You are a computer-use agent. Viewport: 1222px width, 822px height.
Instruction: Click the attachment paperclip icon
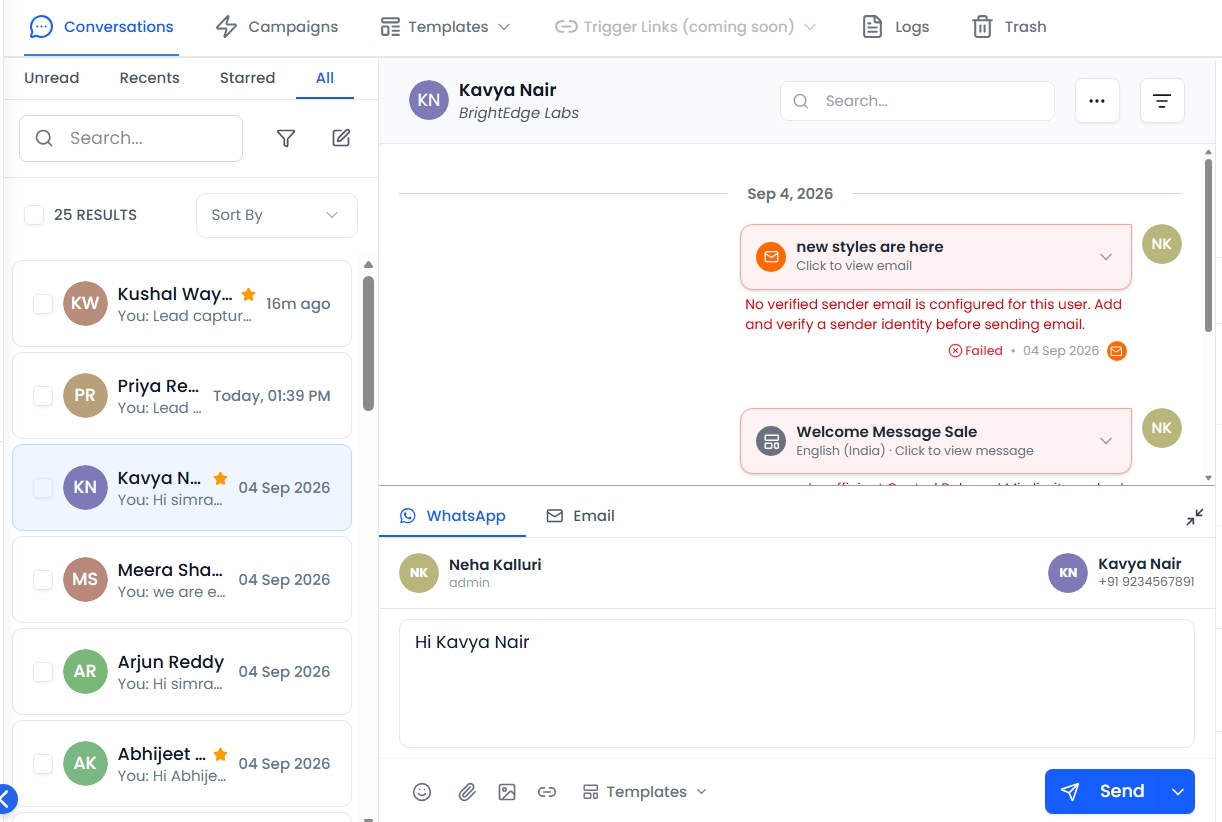coord(466,792)
